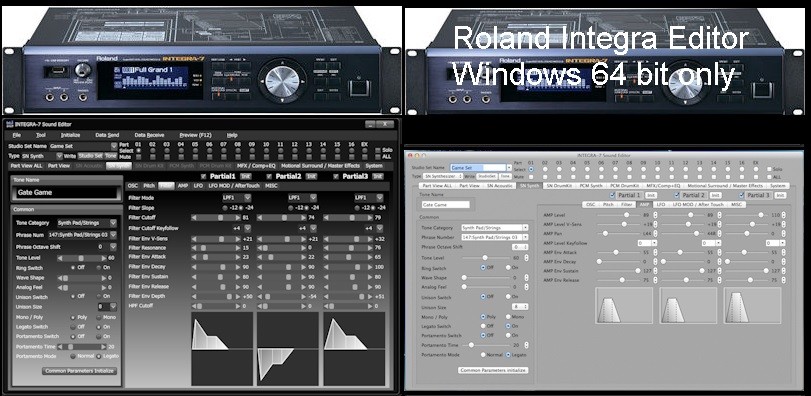Click Partial1 AMP Level stepper in light Mac window

click(x=654, y=215)
